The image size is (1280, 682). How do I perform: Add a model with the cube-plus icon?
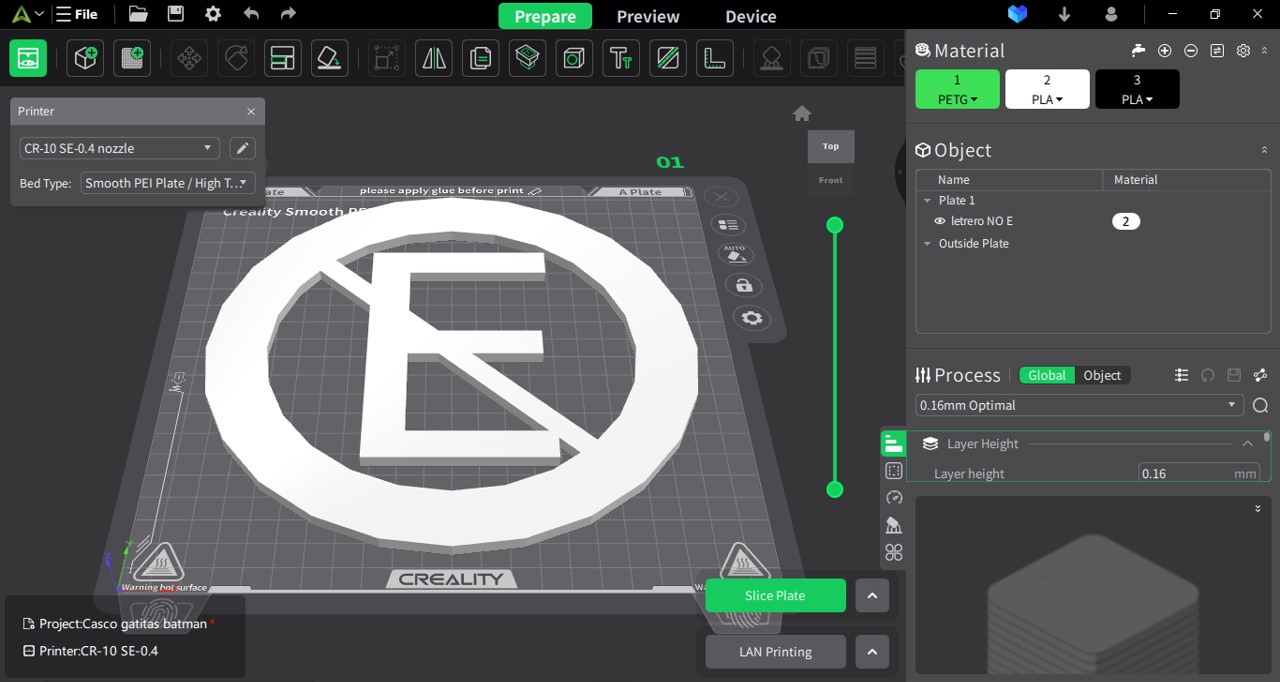tap(85, 58)
